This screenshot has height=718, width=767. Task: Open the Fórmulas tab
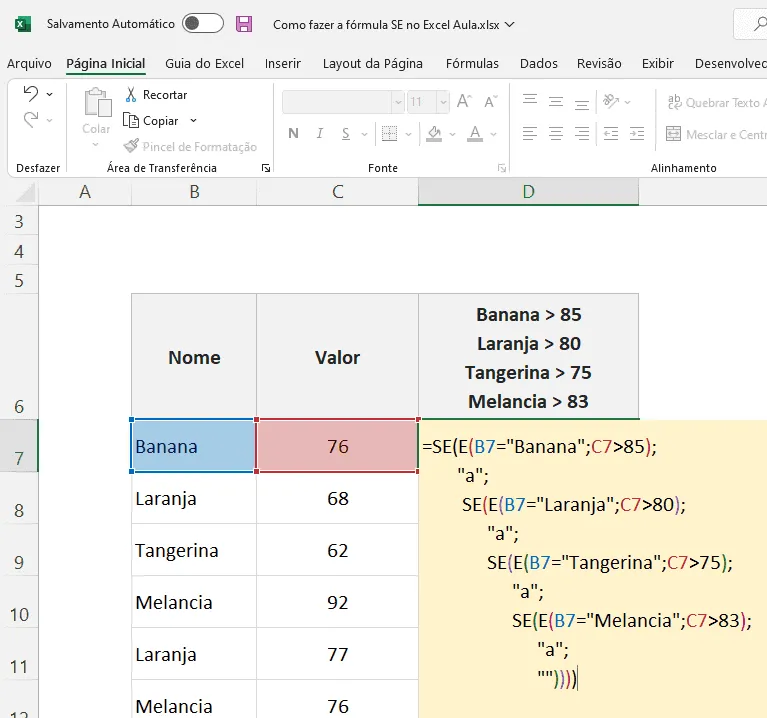point(472,64)
